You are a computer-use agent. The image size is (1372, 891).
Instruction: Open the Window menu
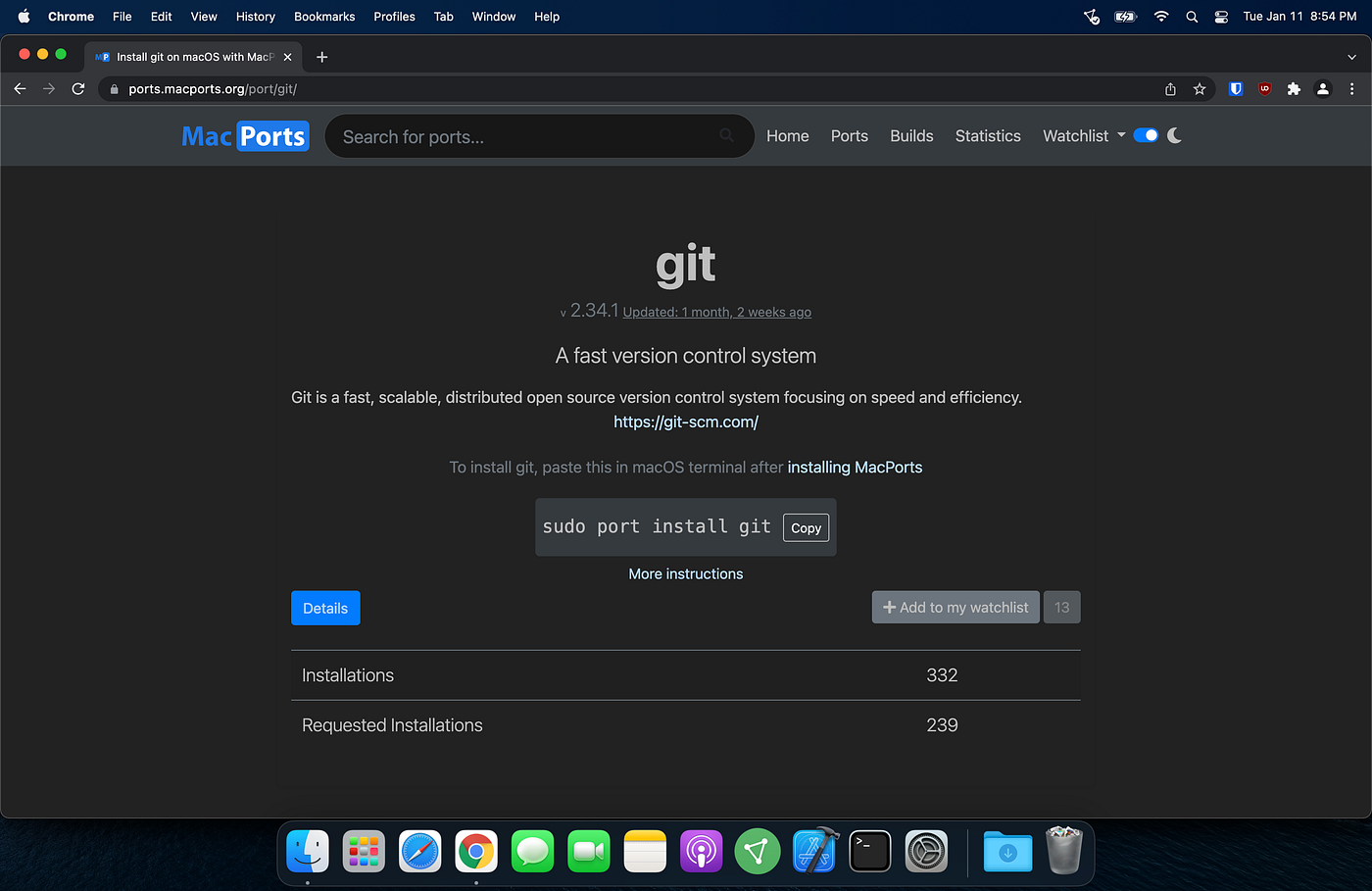pos(494,17)
